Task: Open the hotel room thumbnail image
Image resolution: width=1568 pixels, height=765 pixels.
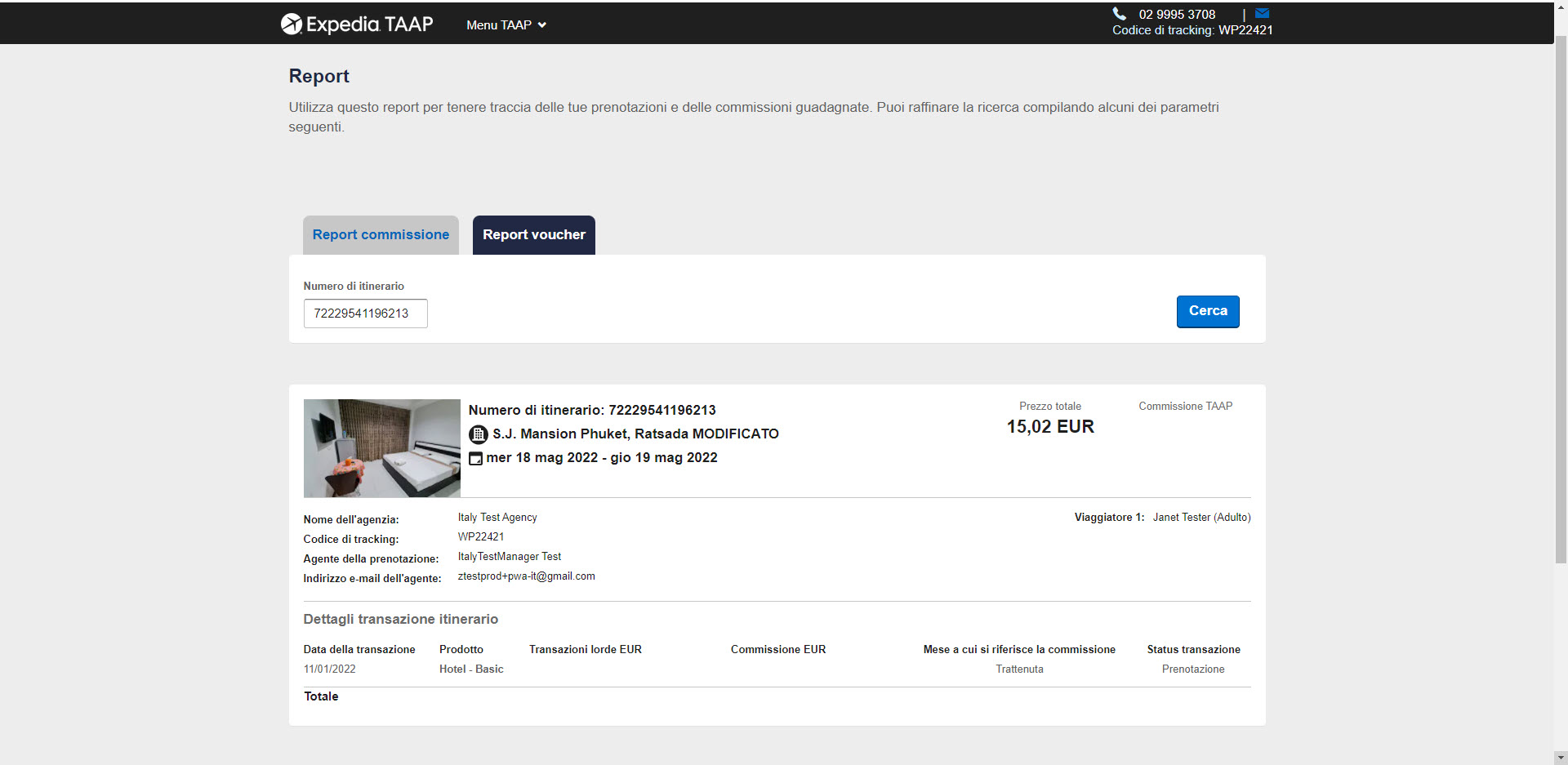Action: pos(382,448)
